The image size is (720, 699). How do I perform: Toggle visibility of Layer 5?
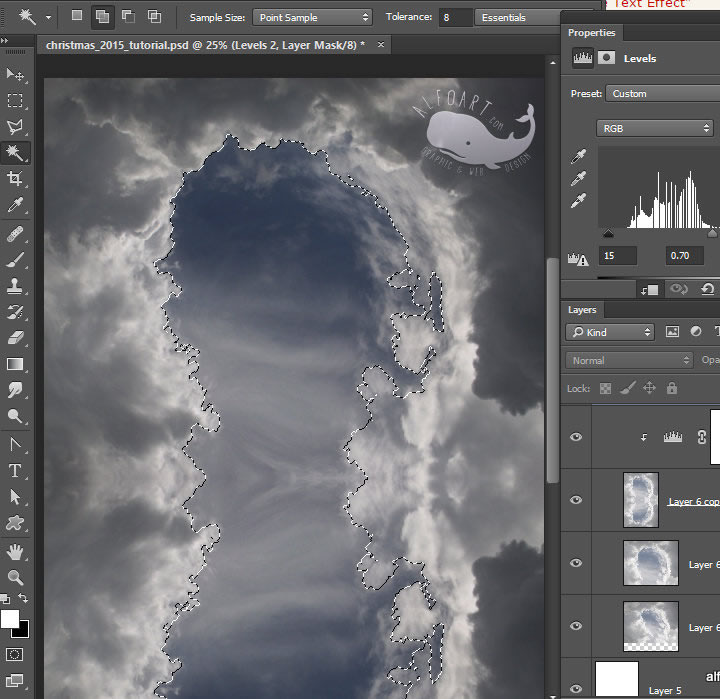click(575, 688)
